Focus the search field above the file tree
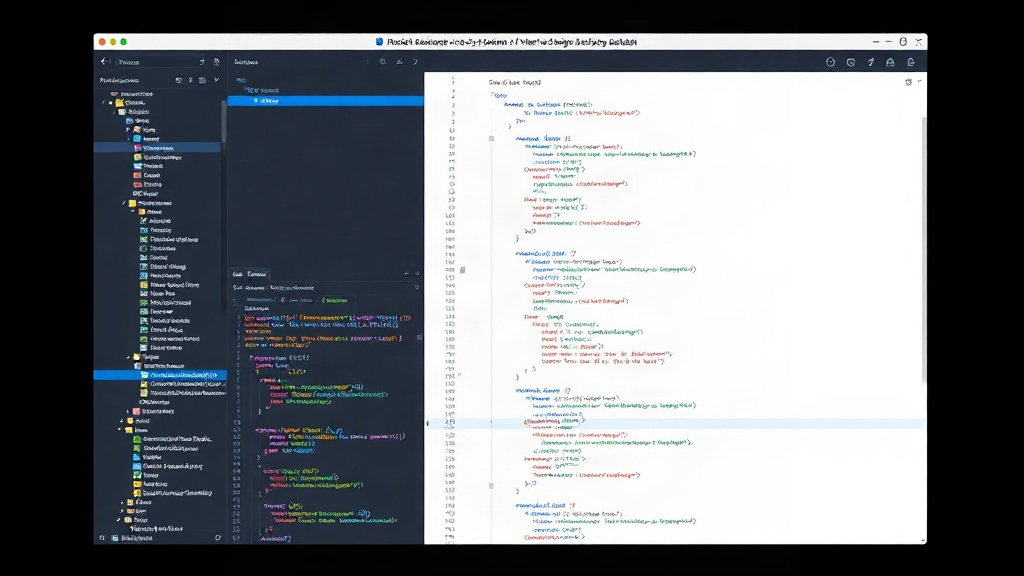 point(161,62)
